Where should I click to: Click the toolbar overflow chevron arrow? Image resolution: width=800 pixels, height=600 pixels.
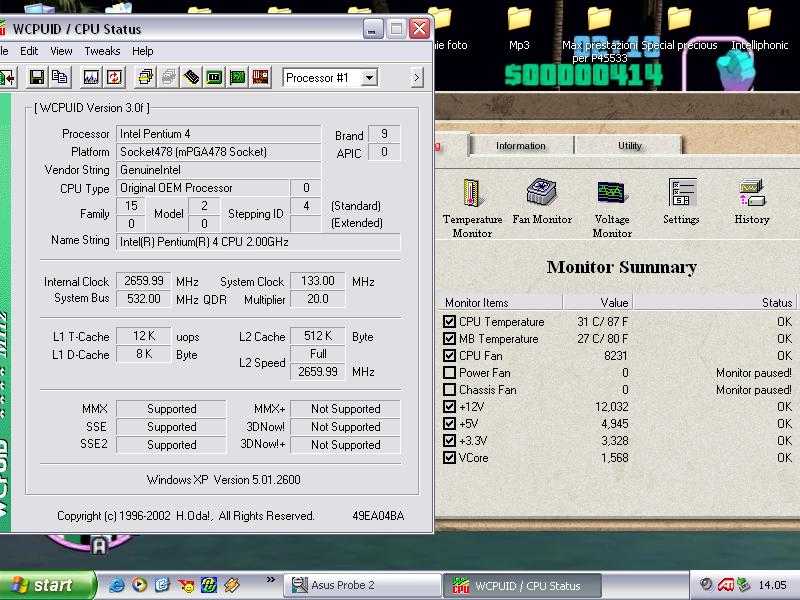click(417, 78)
